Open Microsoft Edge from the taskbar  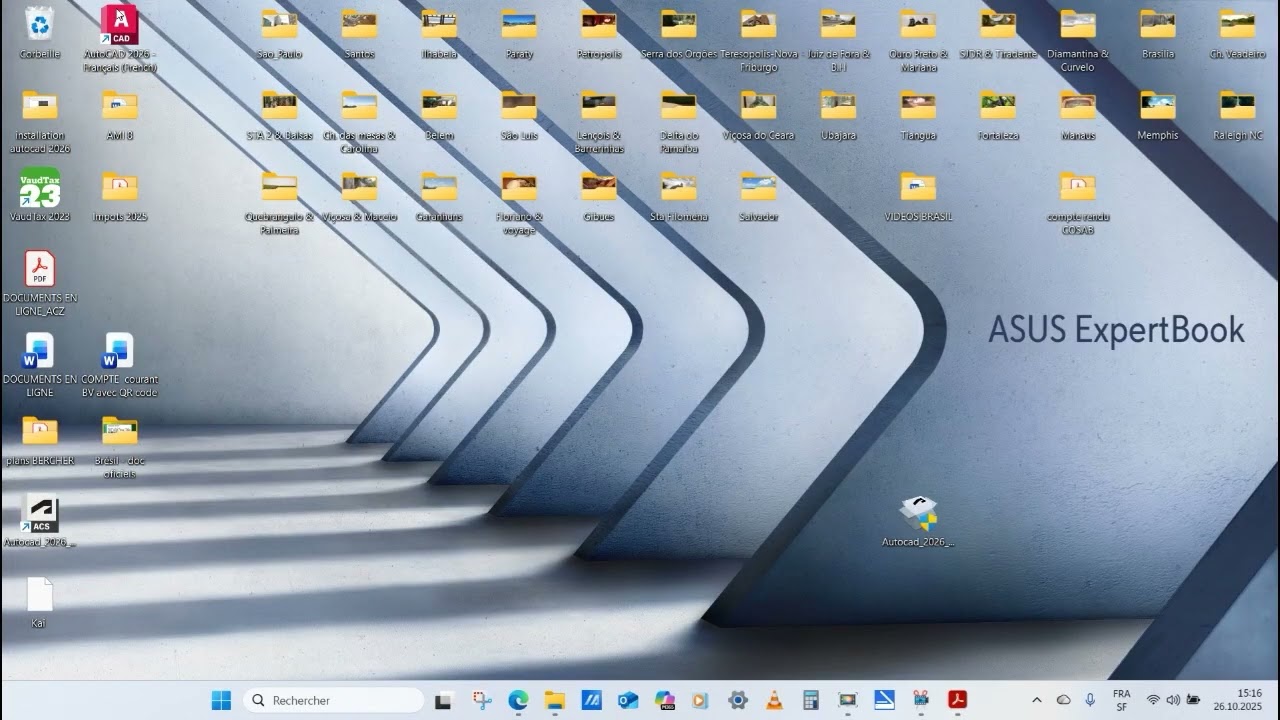click(x=518, y=700)
